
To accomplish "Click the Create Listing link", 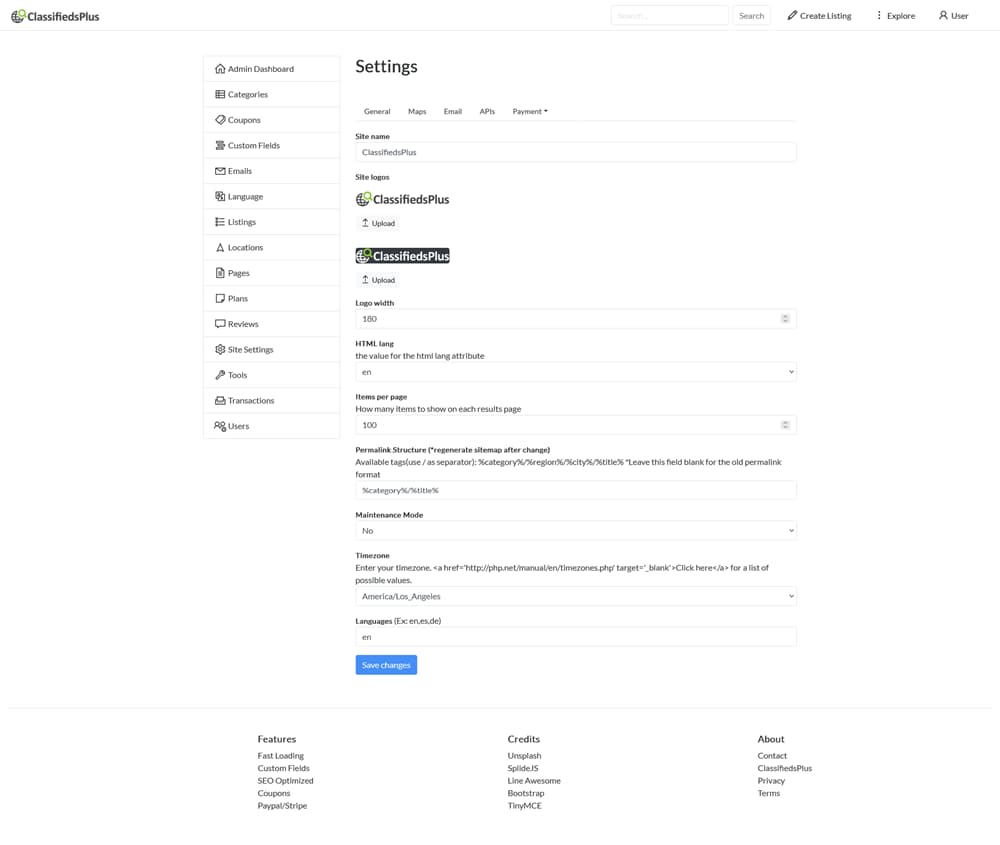I will pyautogui.click(x=819, y=16).
